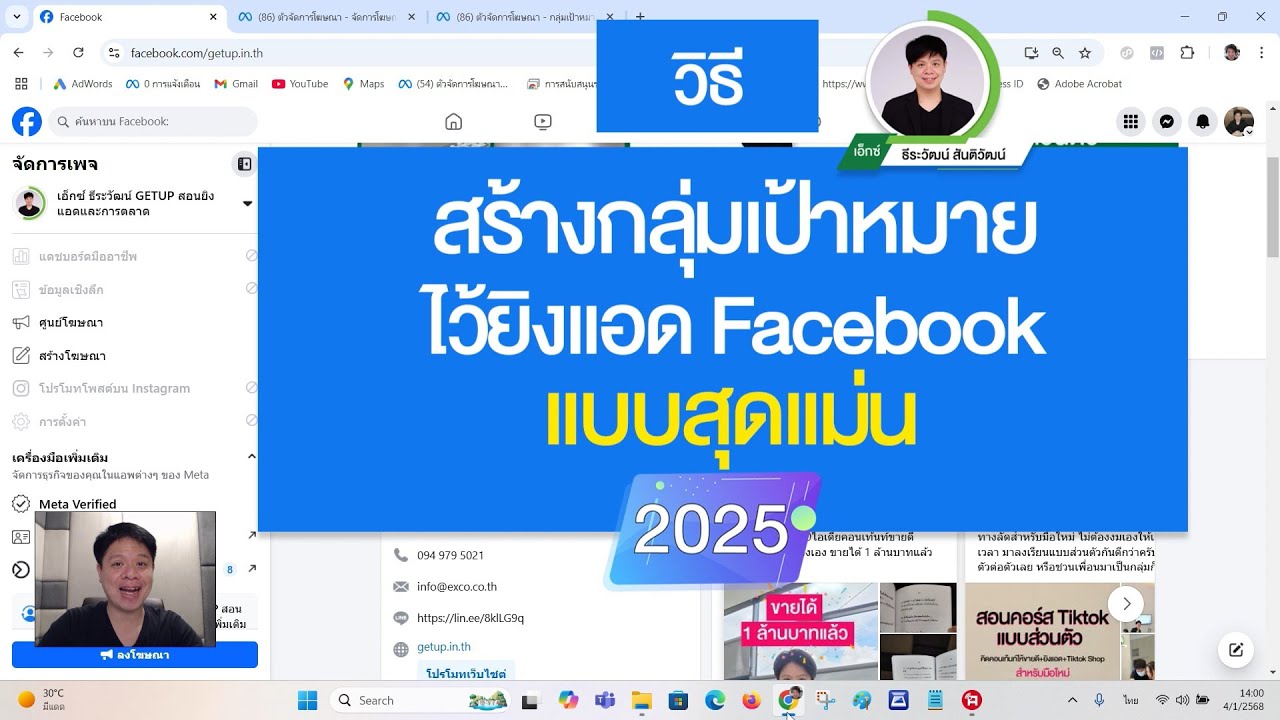Screen dimensions: 1280x720
Task: Open YouTube bookmark
Action: coord(300,84)
